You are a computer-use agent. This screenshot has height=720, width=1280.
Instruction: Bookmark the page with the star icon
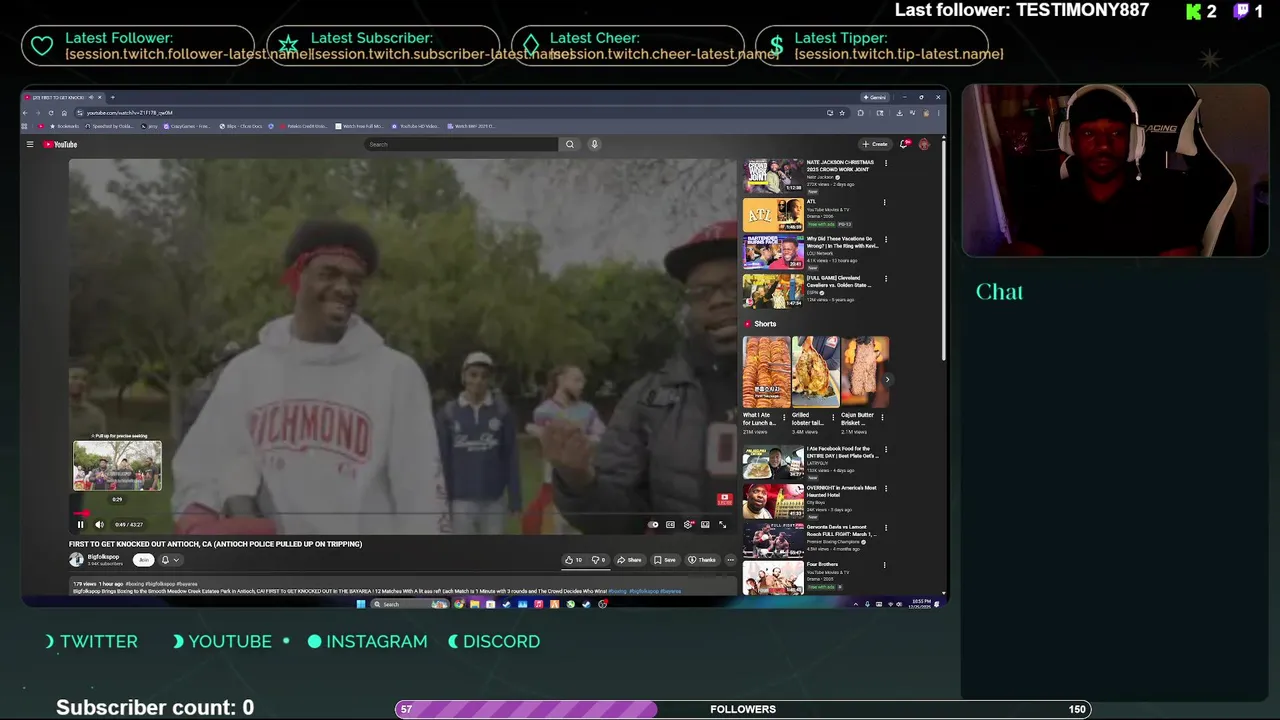coord(842,113)
